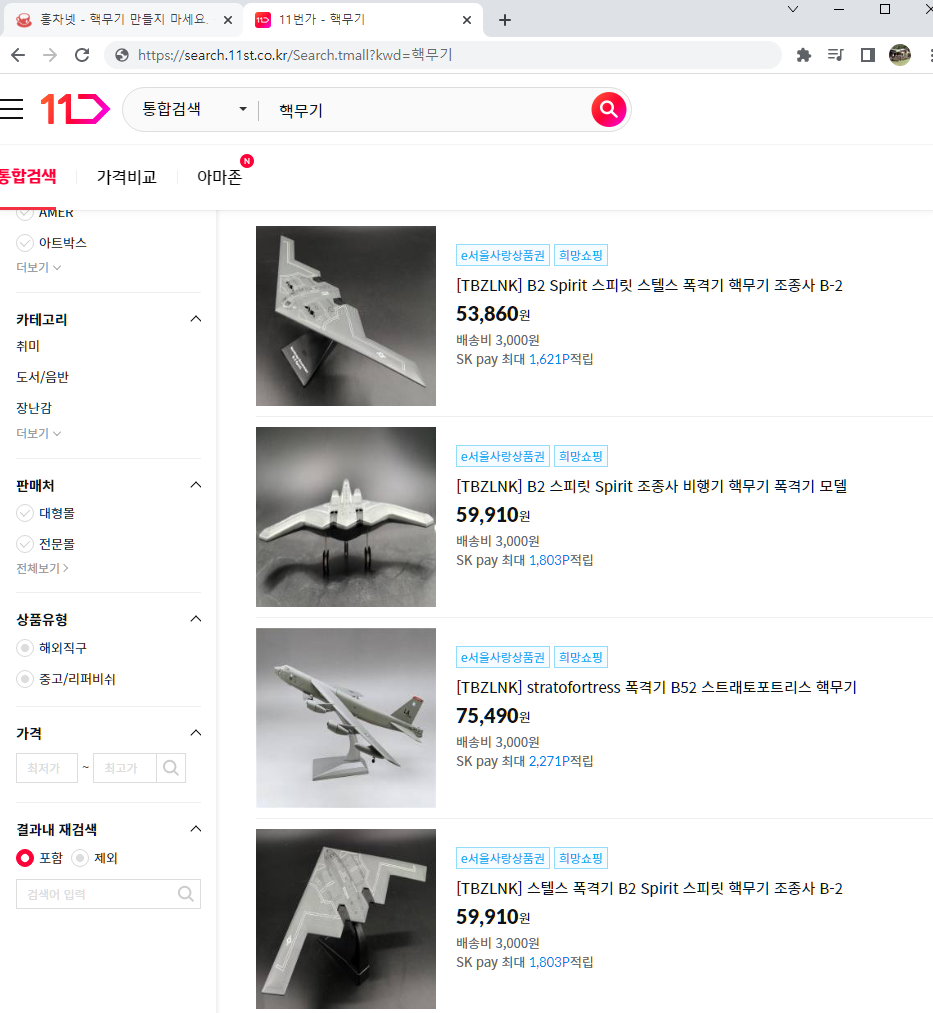Open the 통합검색 results tab
The width and height of the screenshot is (933, 1013).
[28, 176]
